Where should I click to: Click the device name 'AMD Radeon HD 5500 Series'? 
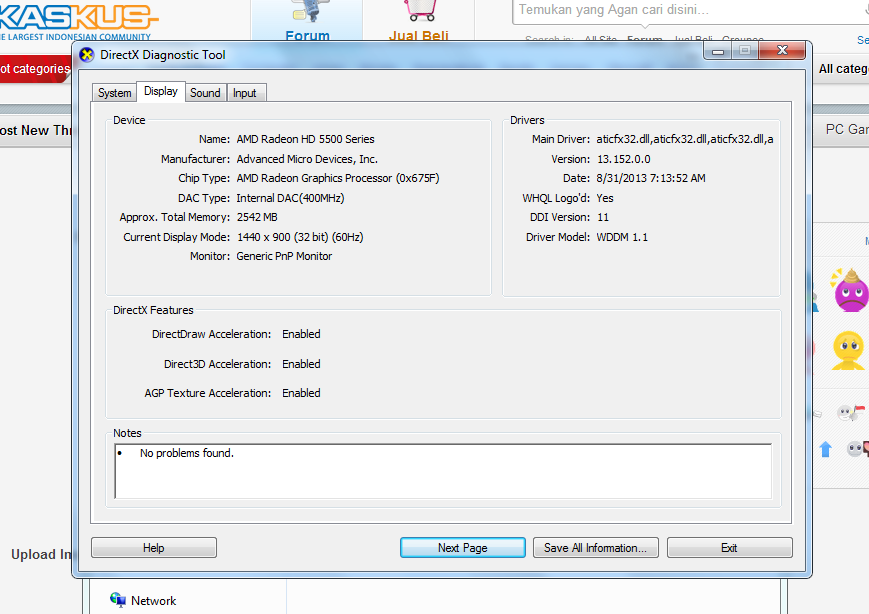click(305, 139)
